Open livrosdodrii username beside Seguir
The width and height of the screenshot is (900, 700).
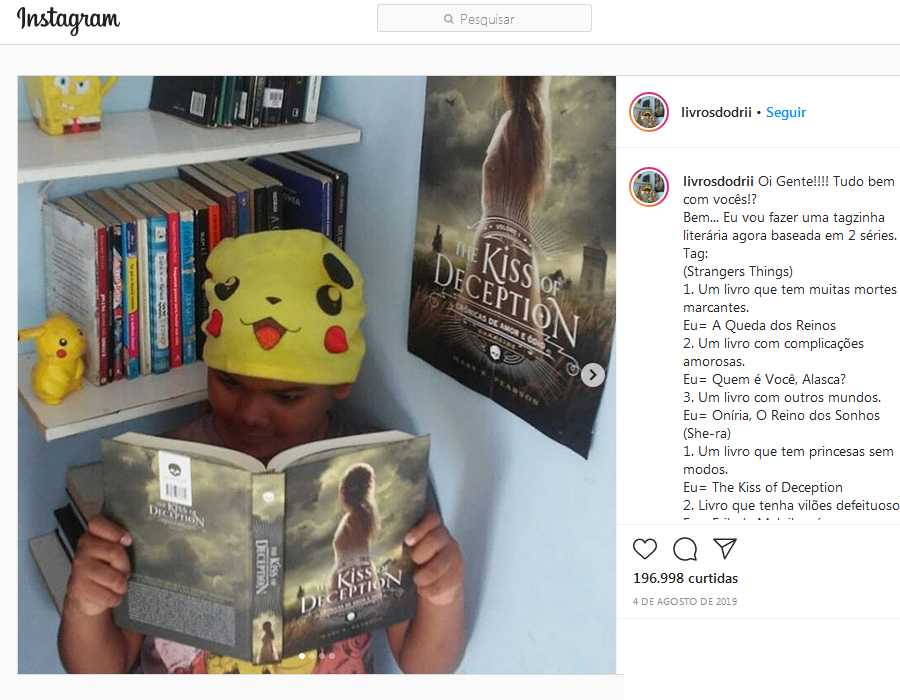click(716, 112)
